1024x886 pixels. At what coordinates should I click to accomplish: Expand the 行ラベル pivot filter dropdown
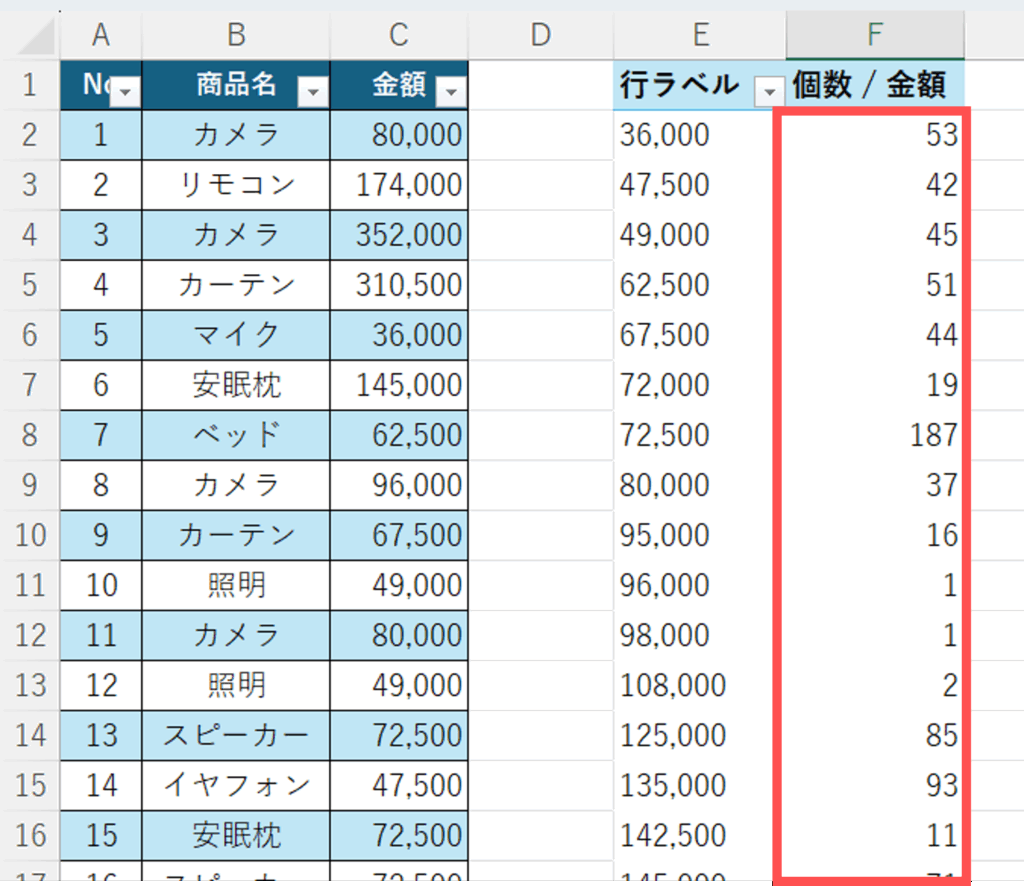tap(768, 93)
